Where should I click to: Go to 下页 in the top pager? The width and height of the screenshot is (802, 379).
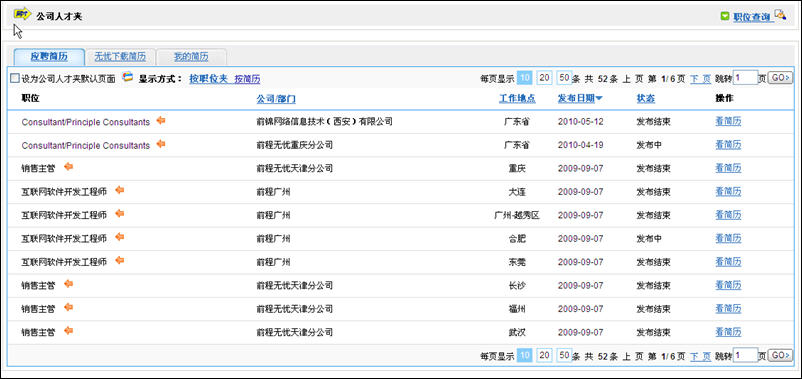[x=700, y=79]
